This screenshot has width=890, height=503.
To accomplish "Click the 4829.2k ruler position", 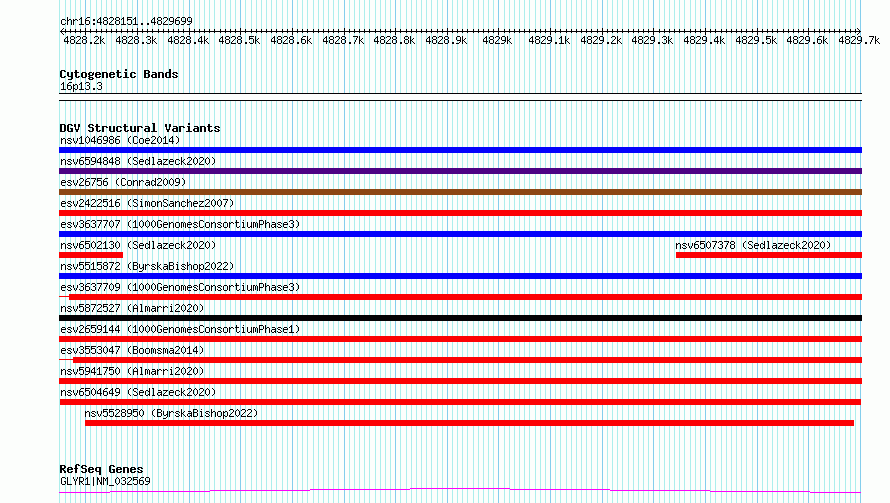I will pos(601,40).
